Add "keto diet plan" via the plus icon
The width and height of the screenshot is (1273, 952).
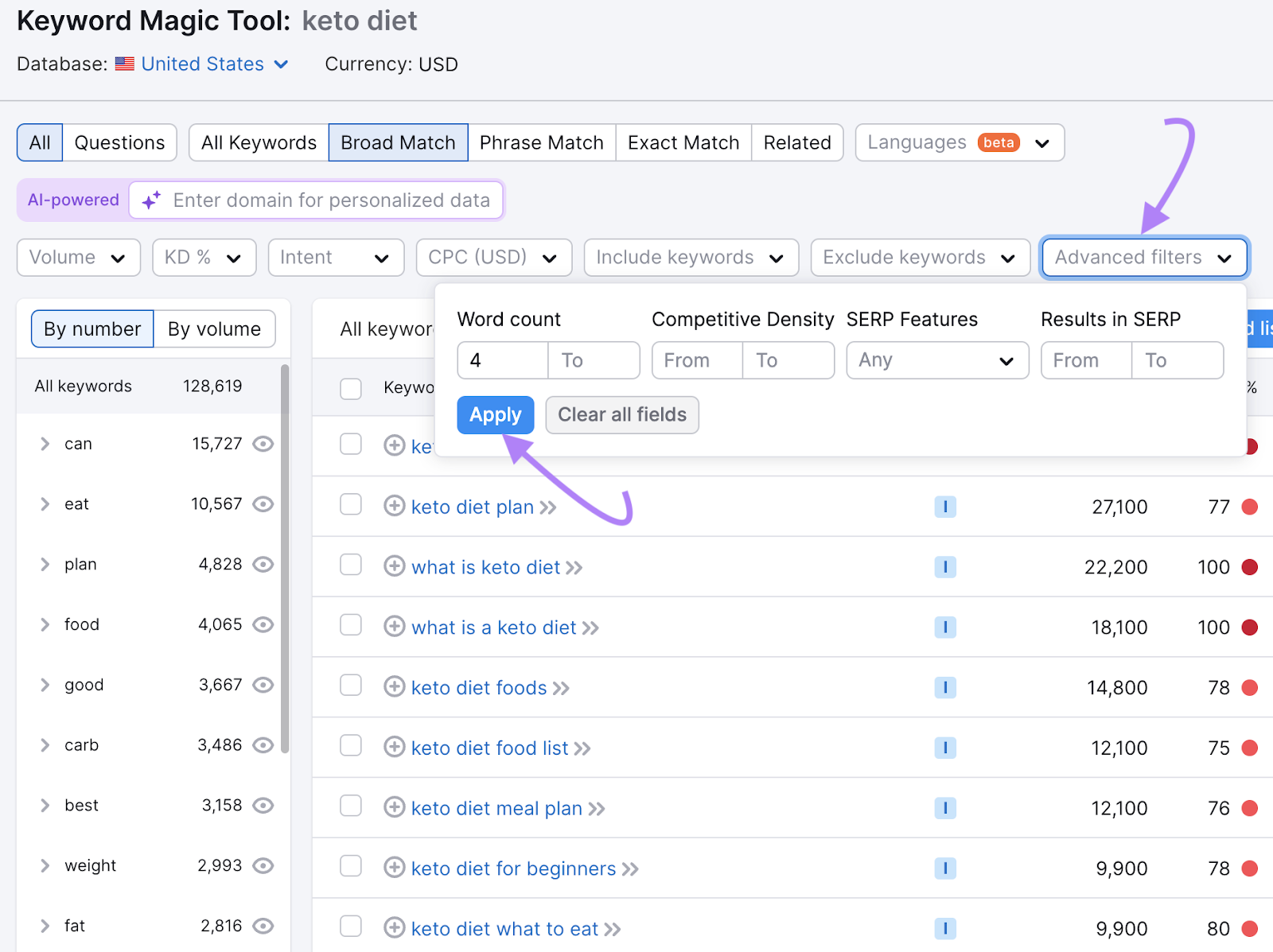click(x=395, y=507)
